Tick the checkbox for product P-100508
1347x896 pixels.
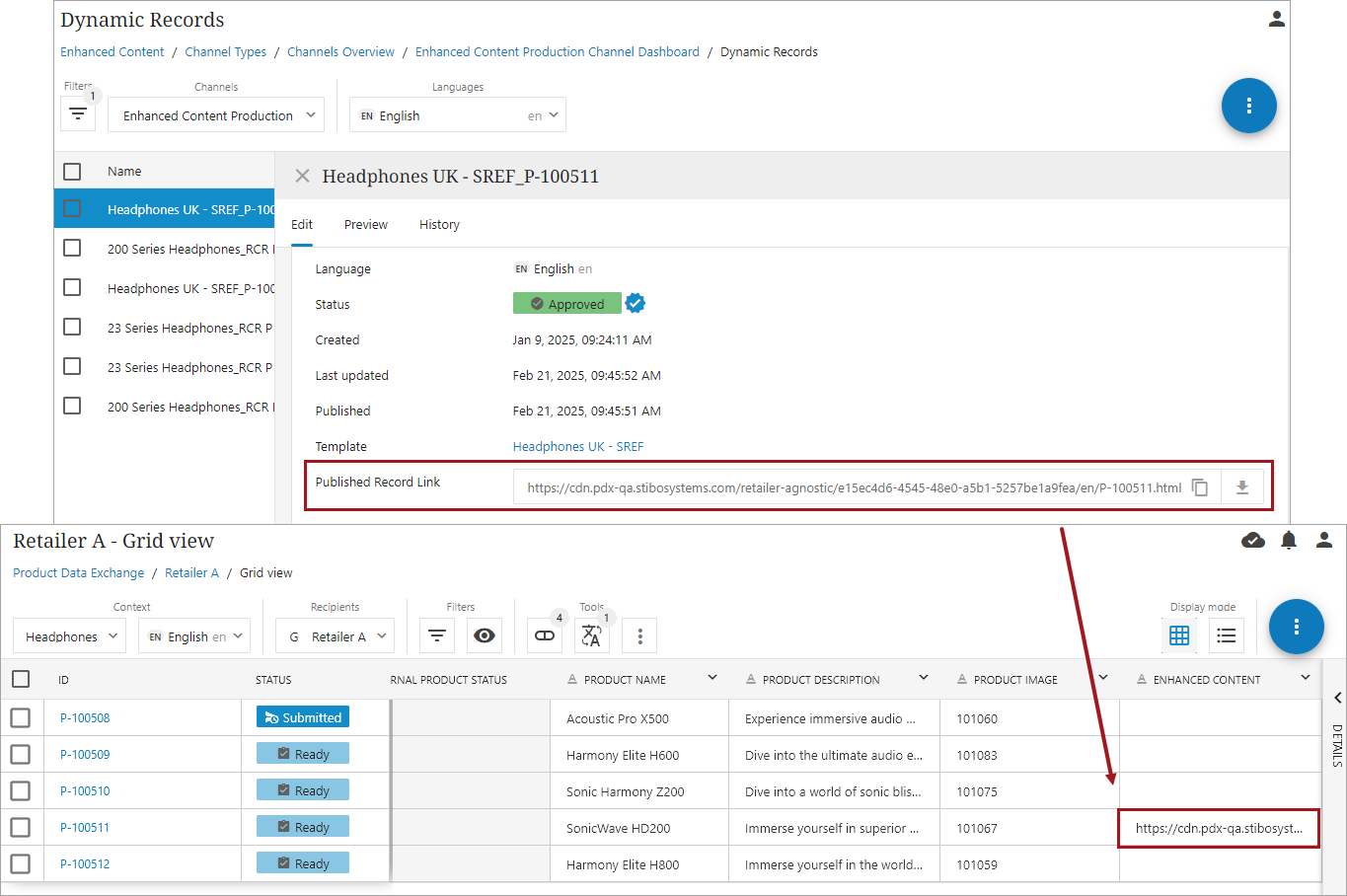point(21,718)
